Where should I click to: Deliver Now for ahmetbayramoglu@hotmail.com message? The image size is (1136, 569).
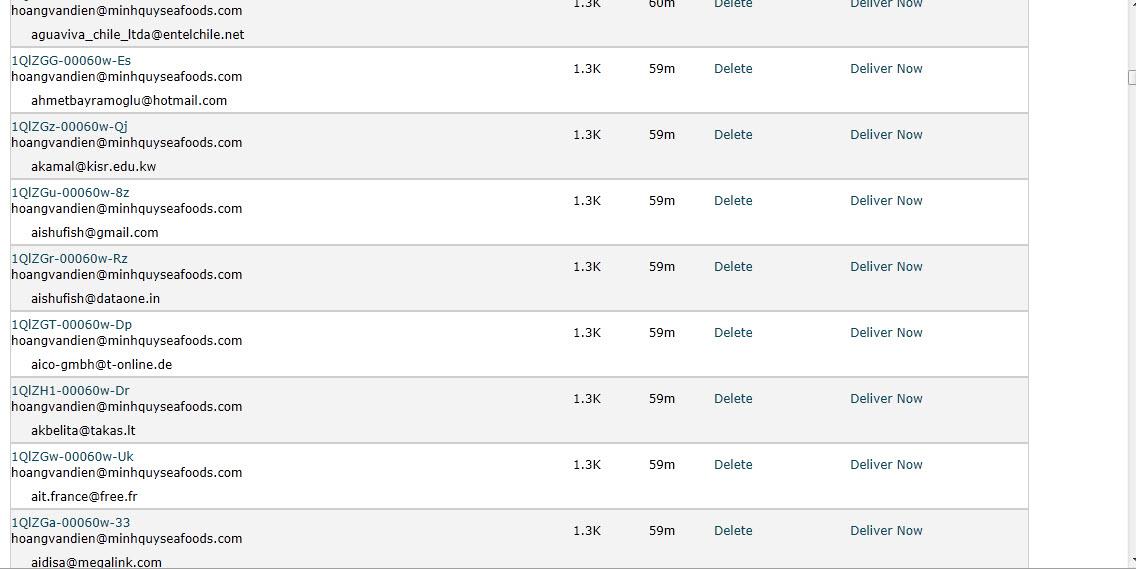[x=886, y=68]
